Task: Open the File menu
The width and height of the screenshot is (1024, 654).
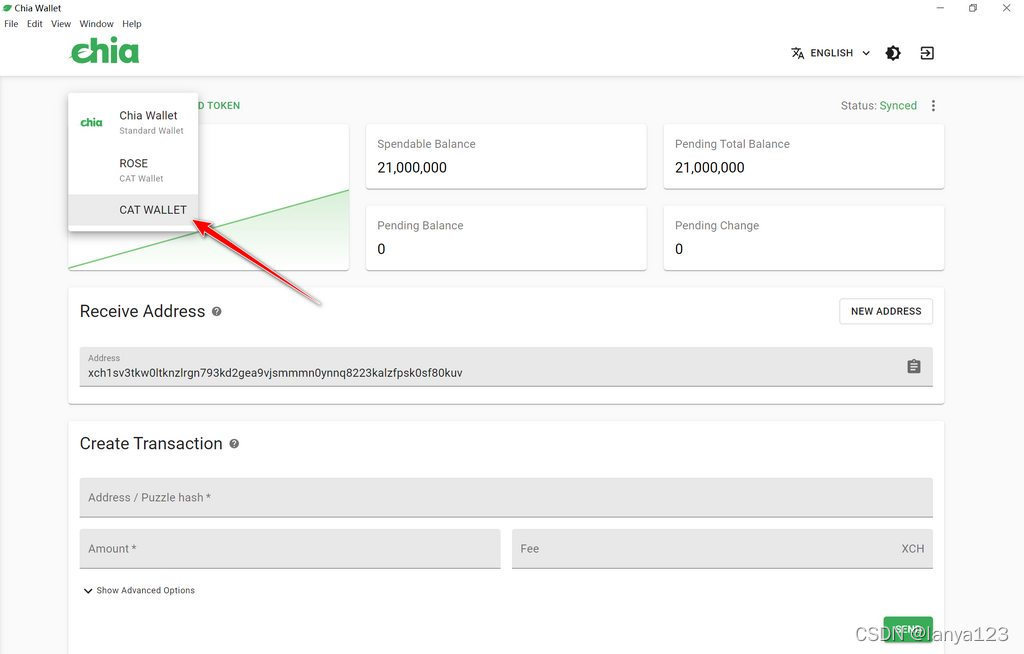Action: (x=11, y=24)
